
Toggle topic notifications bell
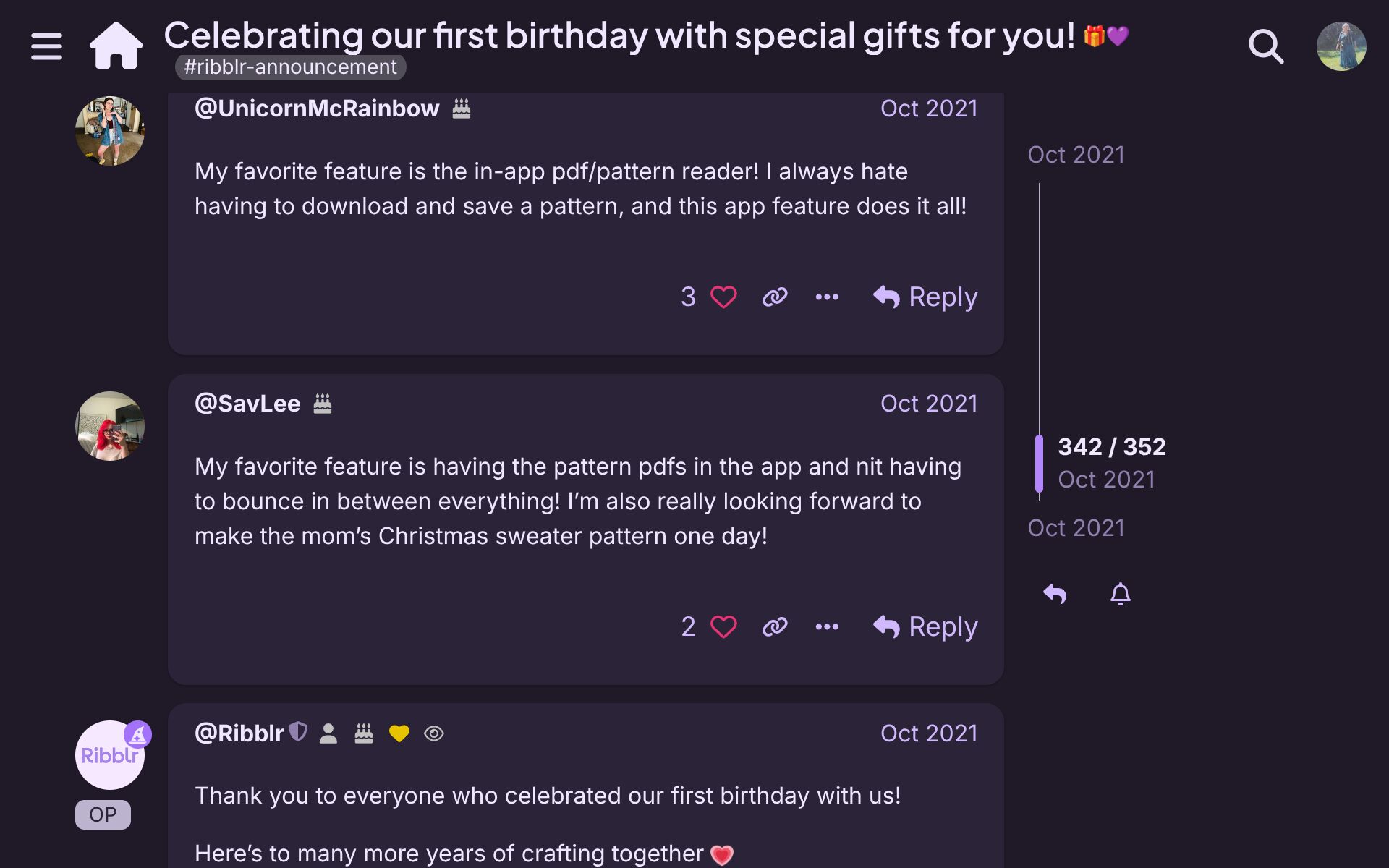pyautogui.click(x=1120, y=595)
